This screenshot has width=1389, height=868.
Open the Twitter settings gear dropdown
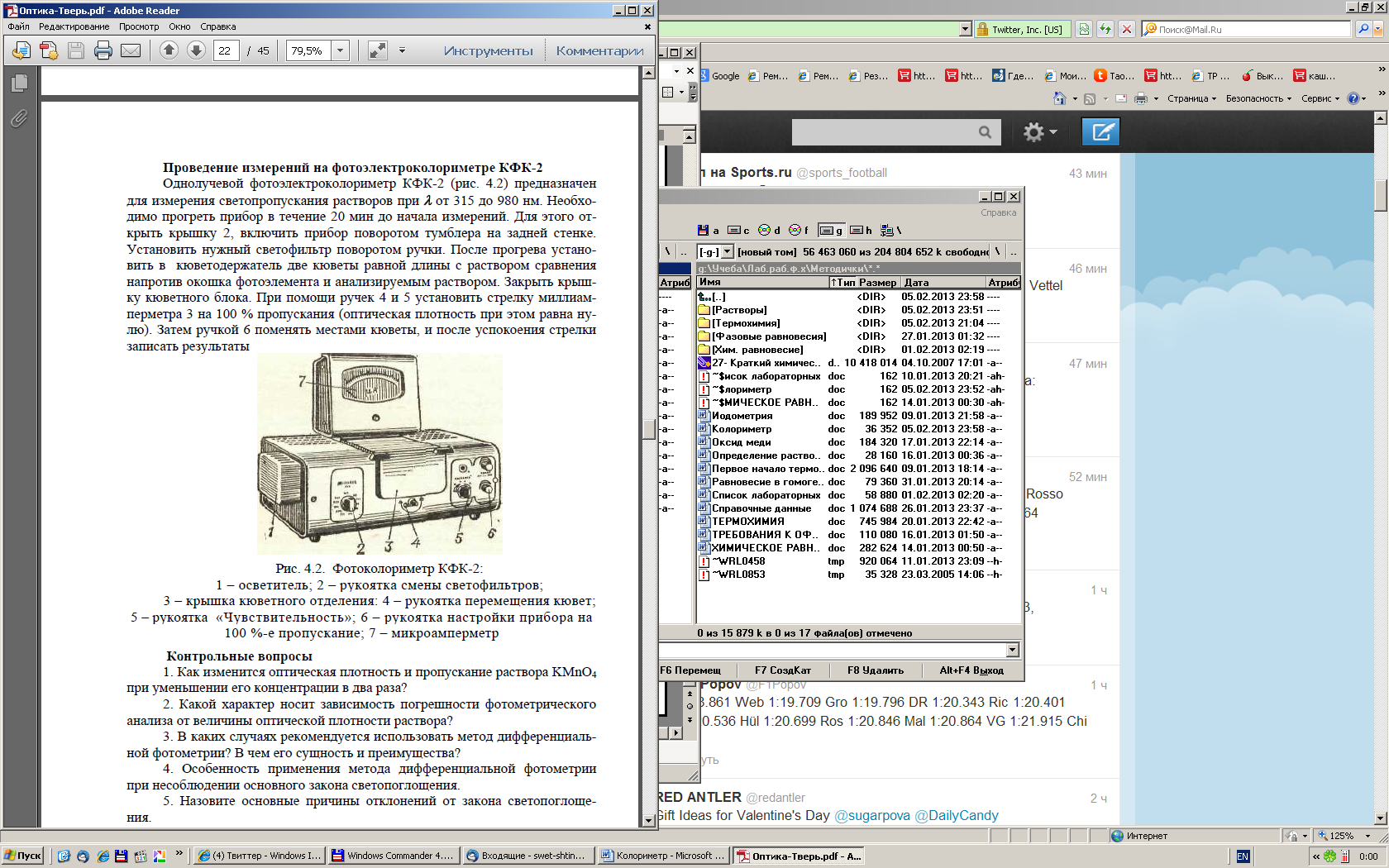click(1040, 132)
